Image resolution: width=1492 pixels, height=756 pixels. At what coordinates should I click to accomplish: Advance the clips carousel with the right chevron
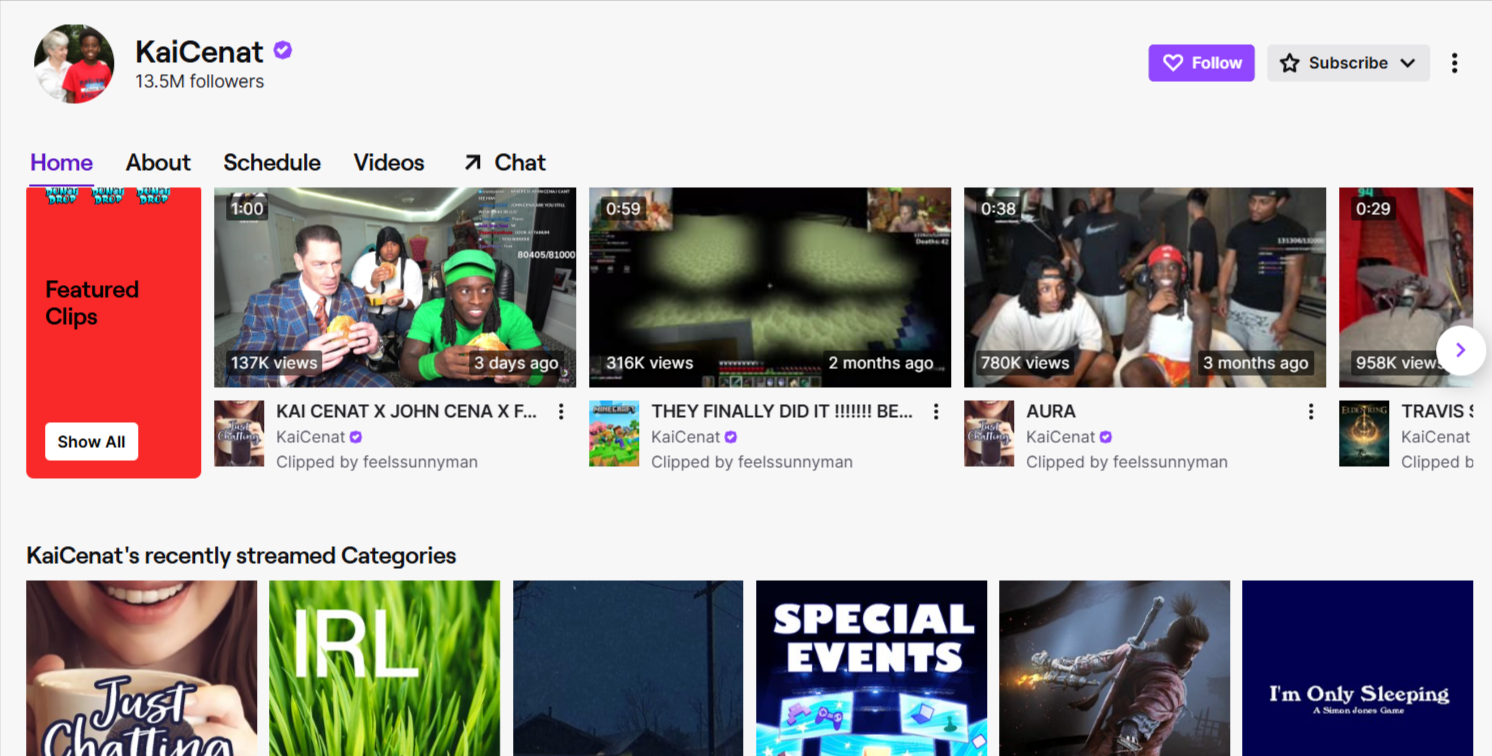click(x=1461, y=350)
